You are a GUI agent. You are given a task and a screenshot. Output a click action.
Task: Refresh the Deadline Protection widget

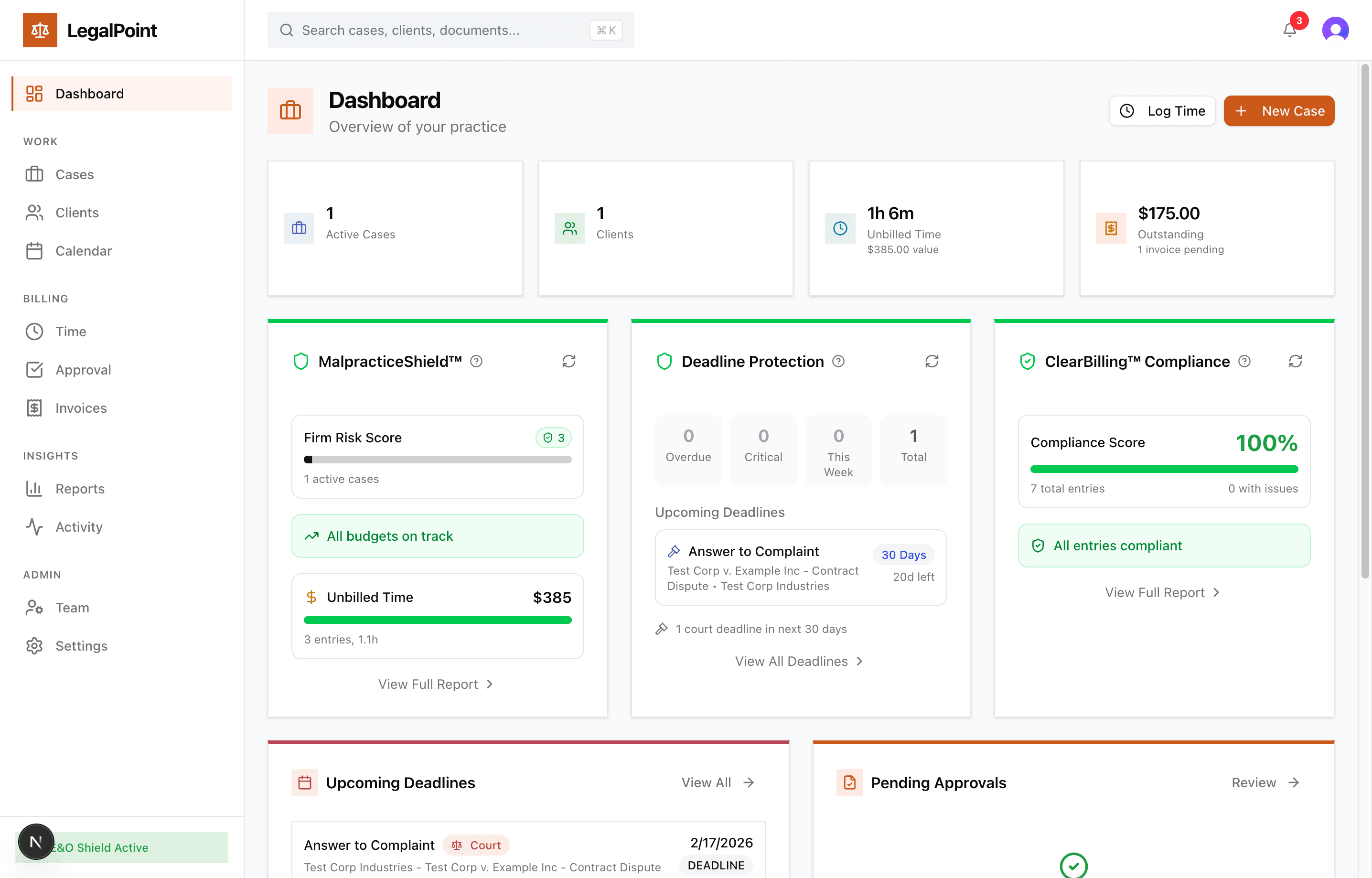(x=932, y=361)
